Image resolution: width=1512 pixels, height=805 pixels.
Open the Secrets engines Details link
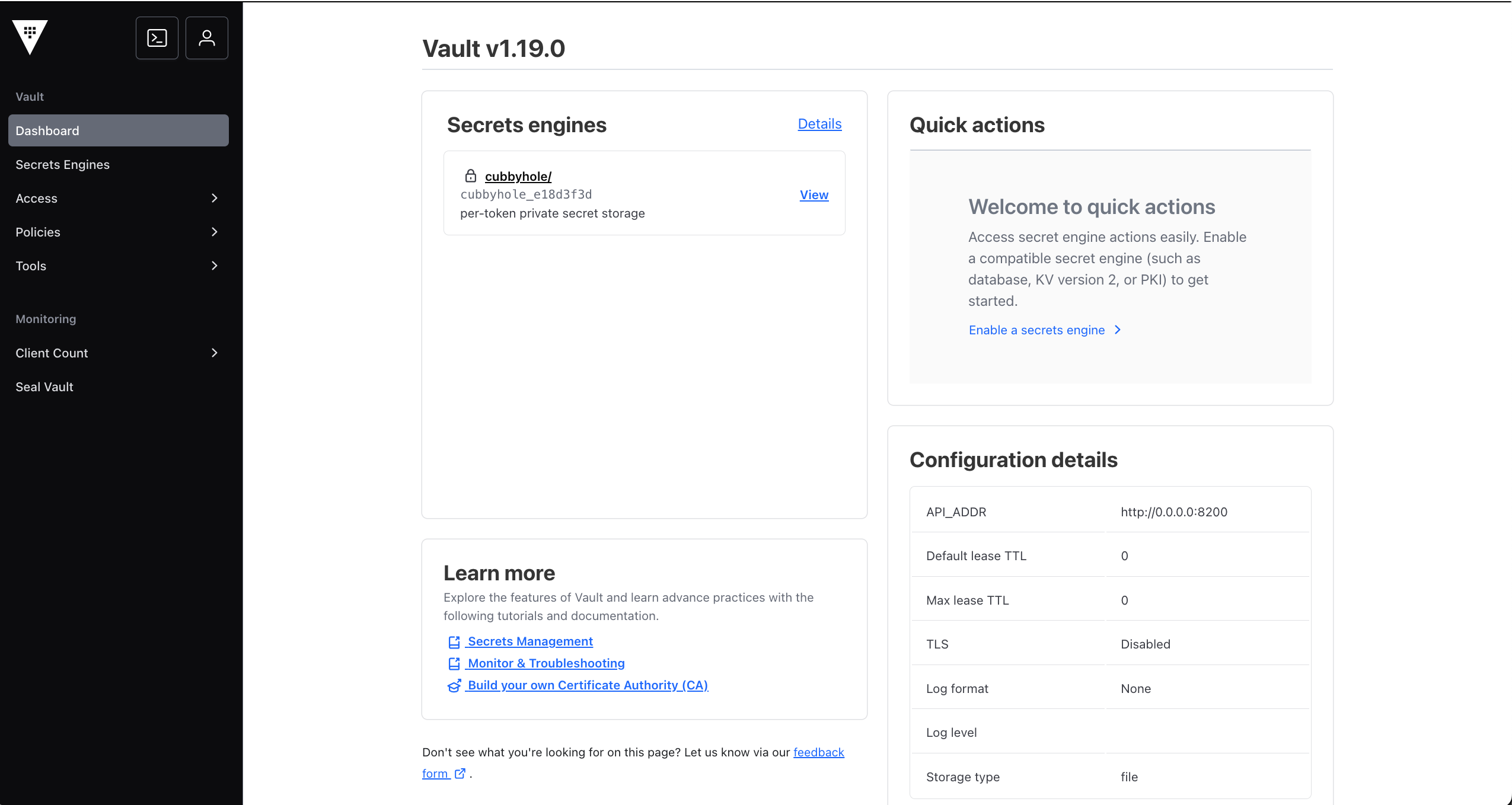(x=819, y=124)
